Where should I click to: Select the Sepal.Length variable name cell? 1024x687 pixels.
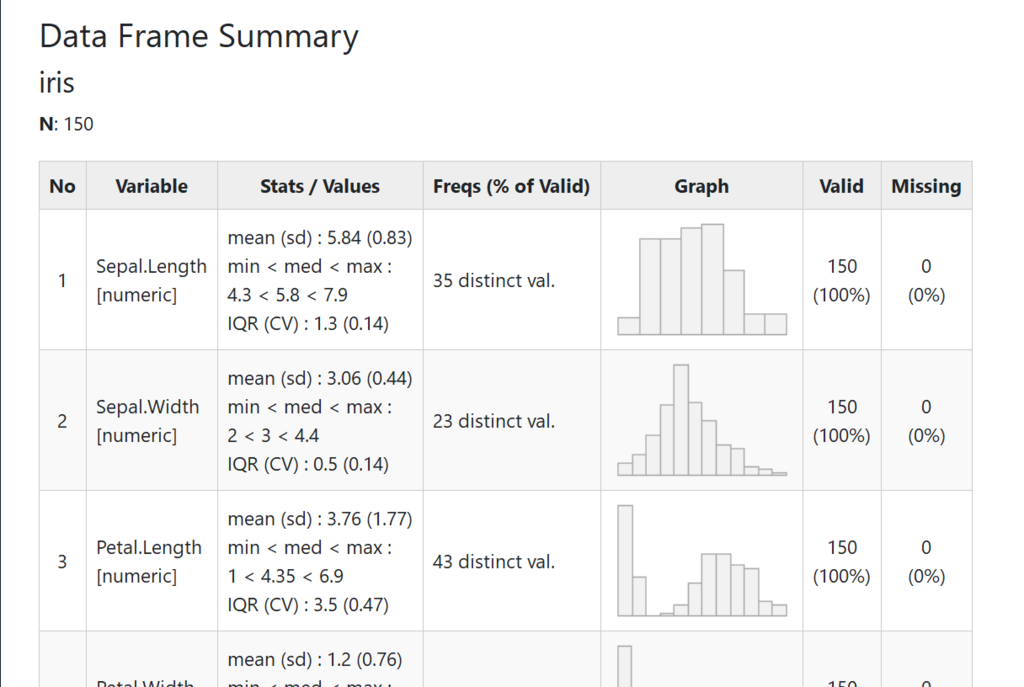coord(152,280)
